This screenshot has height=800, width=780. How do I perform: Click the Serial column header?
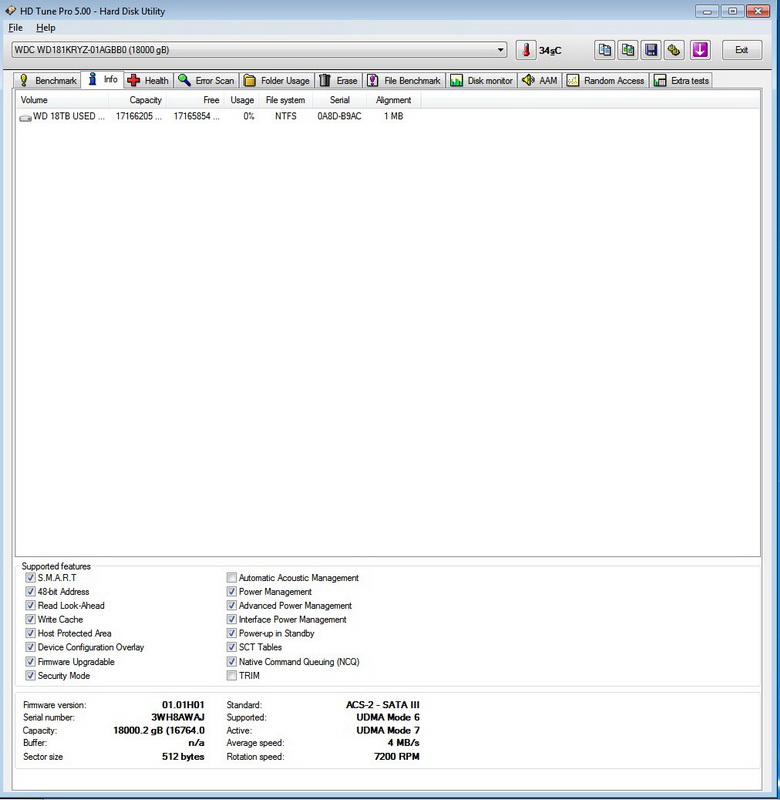[340, 100]
